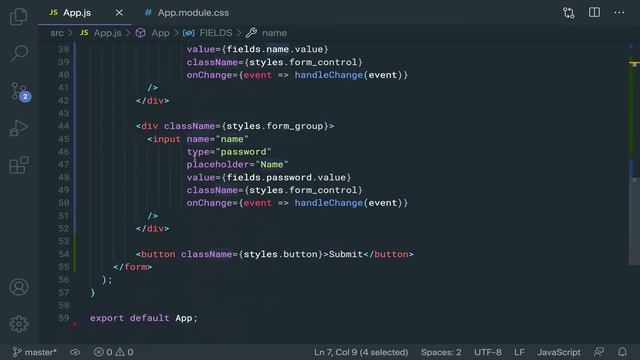The height and width of the screenshot is (360, 640).
Task: Switch to the App.module.css tab
Action: coord(193,13)
